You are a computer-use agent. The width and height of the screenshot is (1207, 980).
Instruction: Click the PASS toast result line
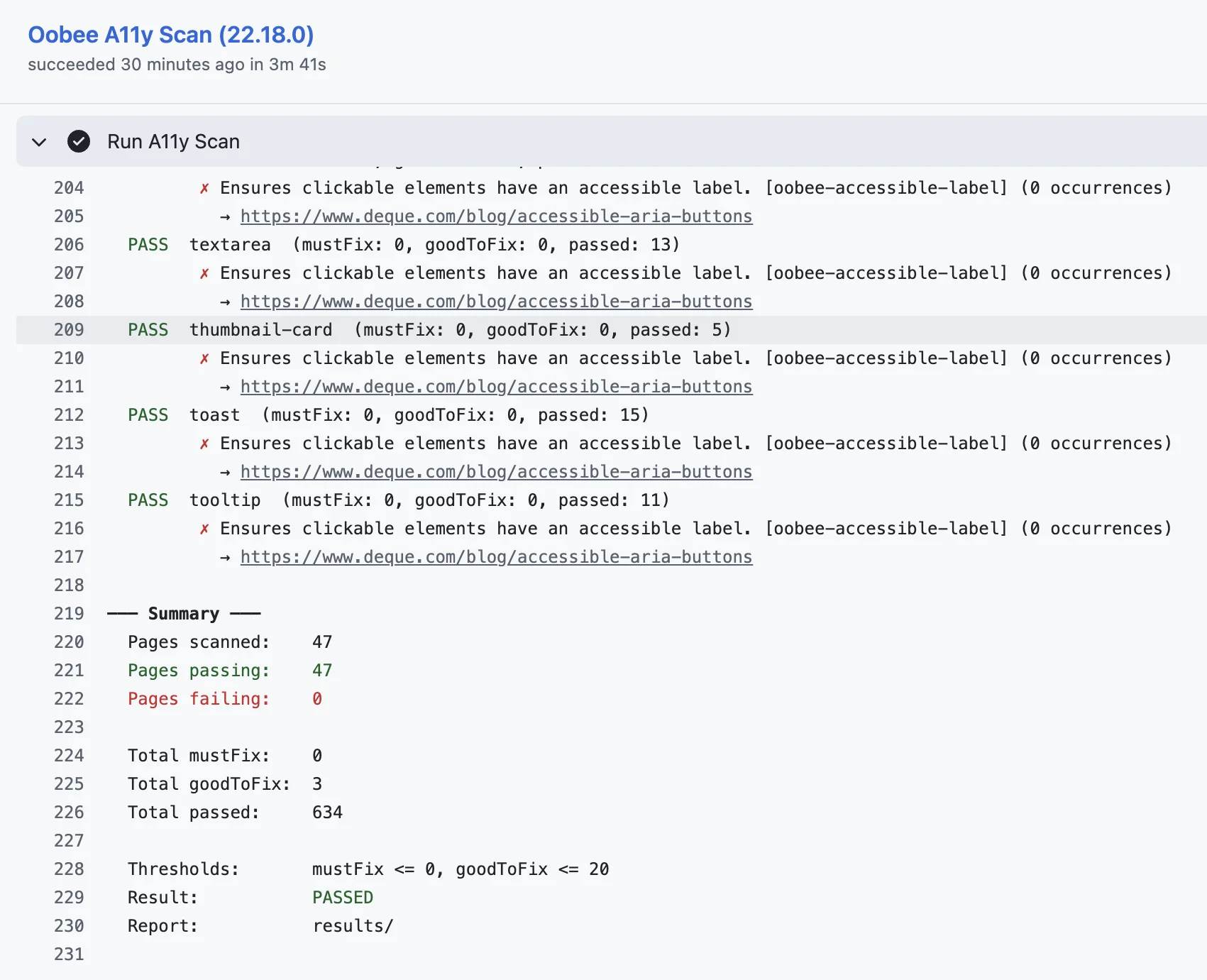pos(388,415)
